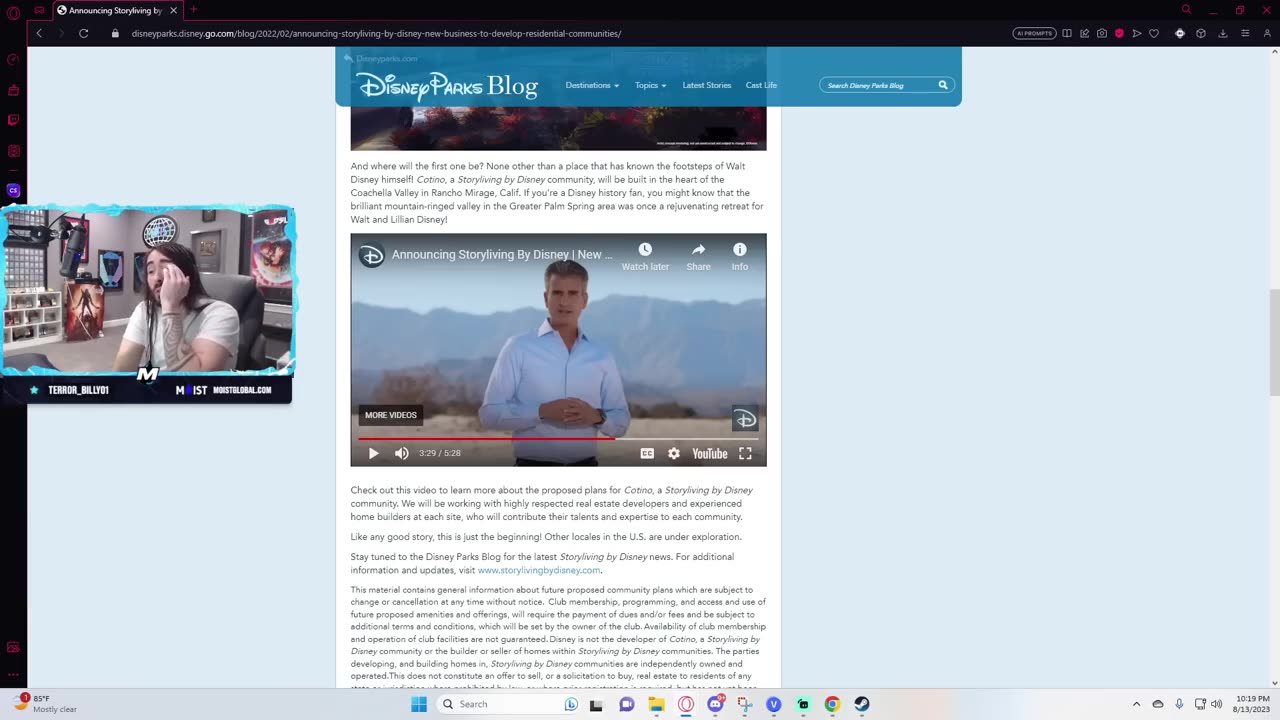Search tabs with magnifier icon
Screen dimensions: 1280x720
(x=1186, y=10)
